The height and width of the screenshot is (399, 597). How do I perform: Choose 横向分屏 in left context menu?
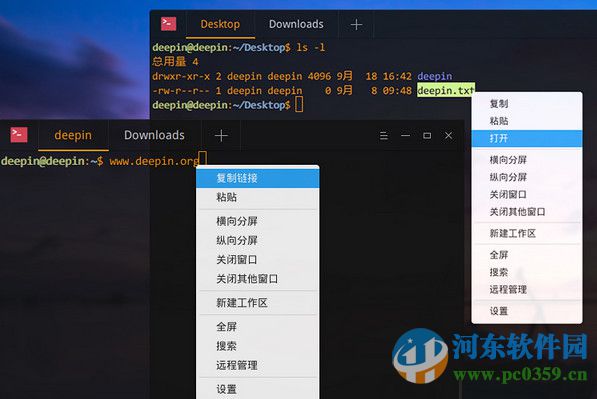click(x=258, y=221)
